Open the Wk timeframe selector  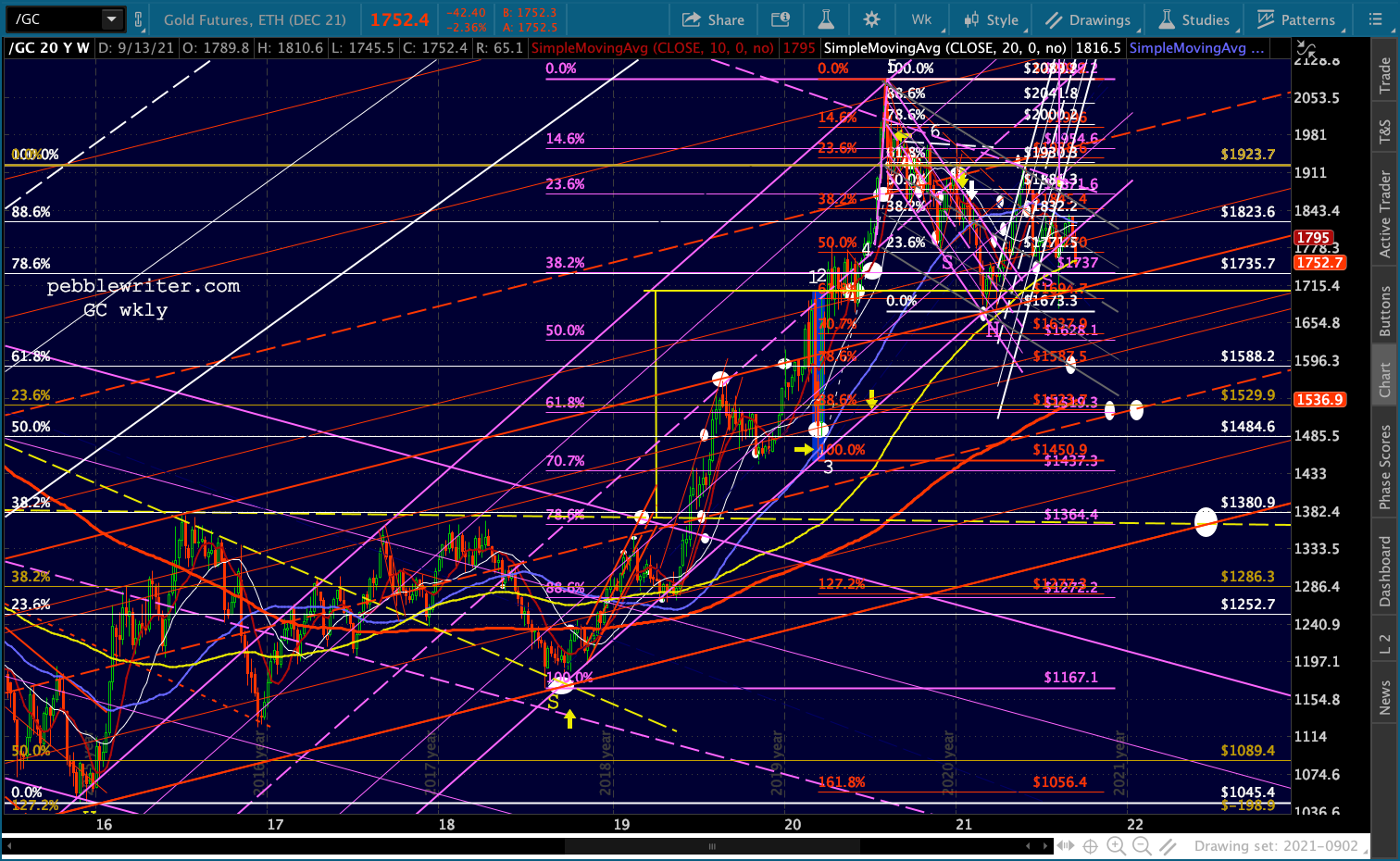(921, 19)
